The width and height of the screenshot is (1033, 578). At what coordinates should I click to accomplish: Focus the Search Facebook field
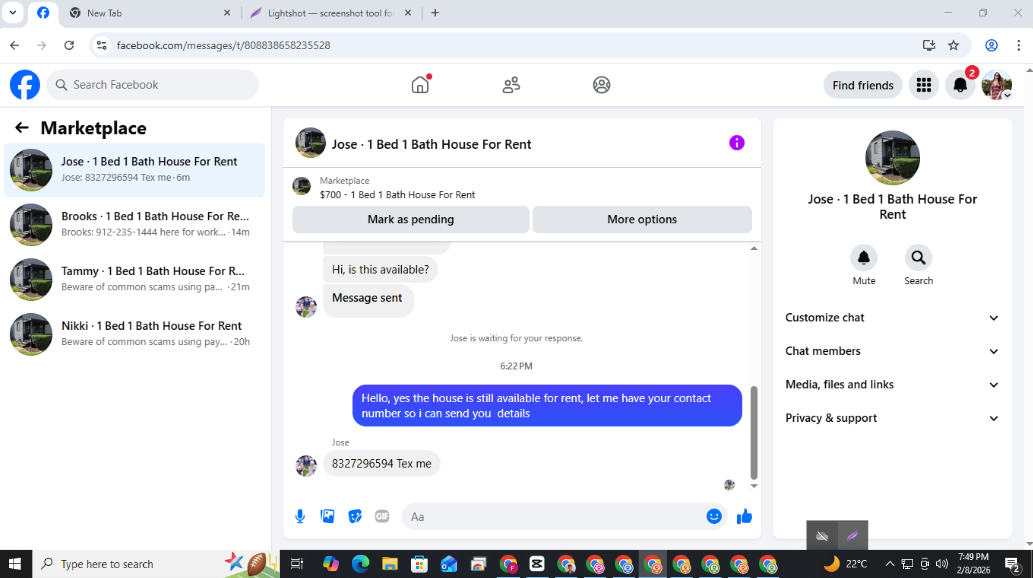coord(153,85)
